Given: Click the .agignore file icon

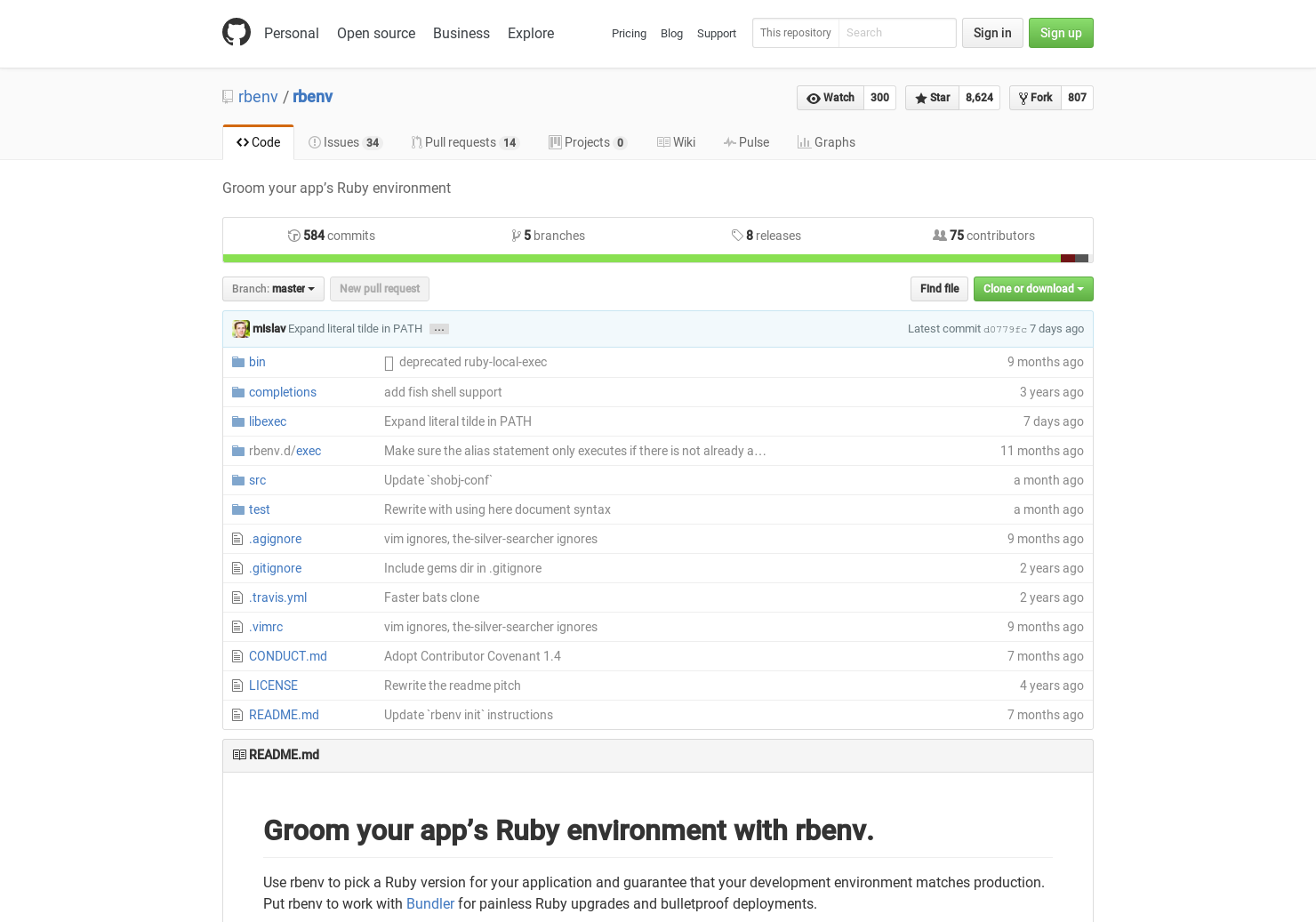Looking at the screenshot, I should [237, 539].
